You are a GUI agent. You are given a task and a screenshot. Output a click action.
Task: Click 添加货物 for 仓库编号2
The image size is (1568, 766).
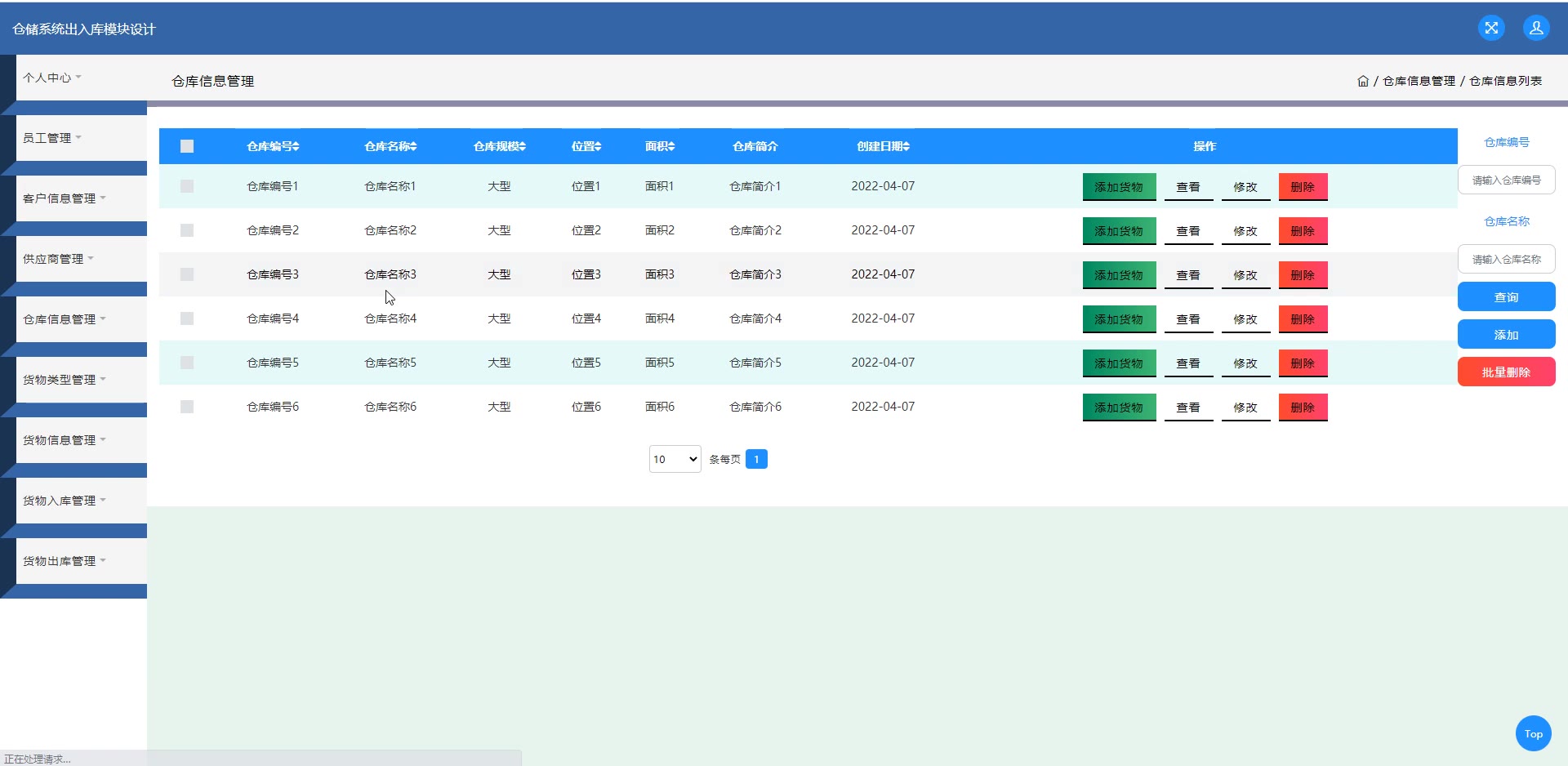(1119, 231)
